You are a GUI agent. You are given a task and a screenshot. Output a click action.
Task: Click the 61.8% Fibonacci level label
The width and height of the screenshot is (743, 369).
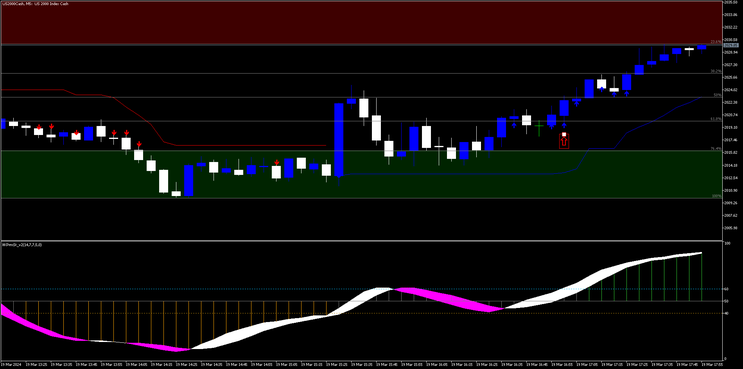(x=716, y=119)
